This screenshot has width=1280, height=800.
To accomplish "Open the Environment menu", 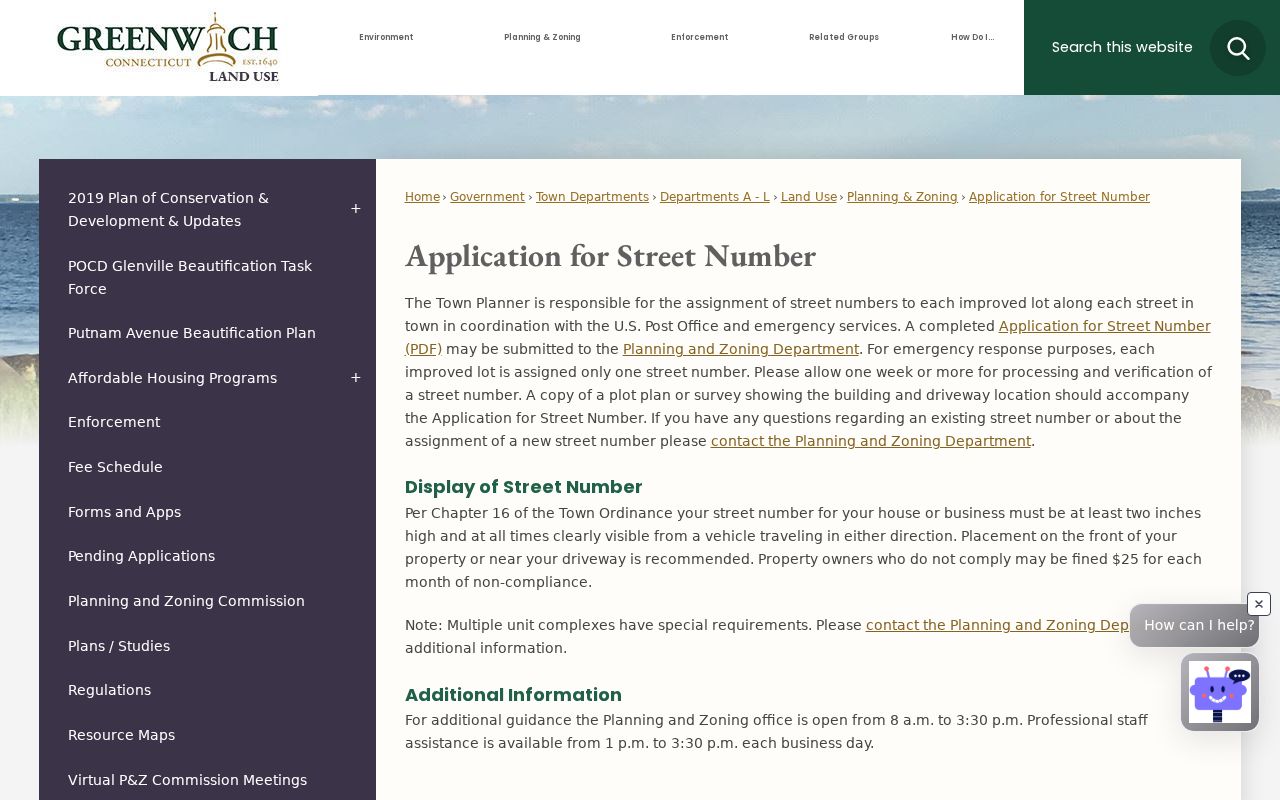I will (386, 37).
